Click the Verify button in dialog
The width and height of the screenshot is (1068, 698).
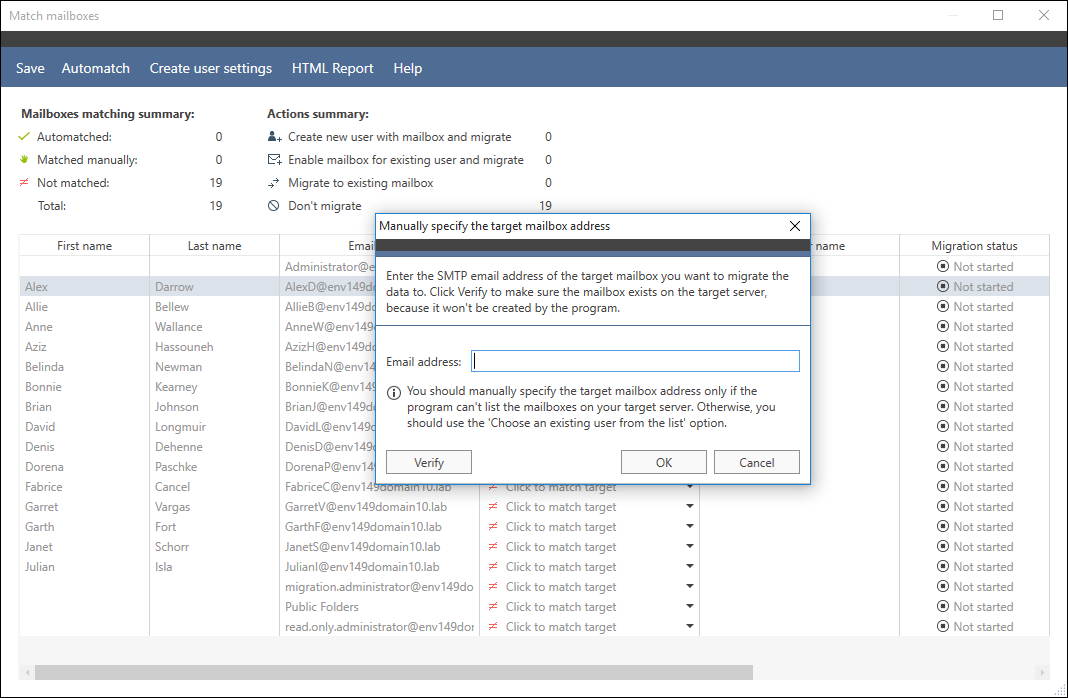[428, 462]
